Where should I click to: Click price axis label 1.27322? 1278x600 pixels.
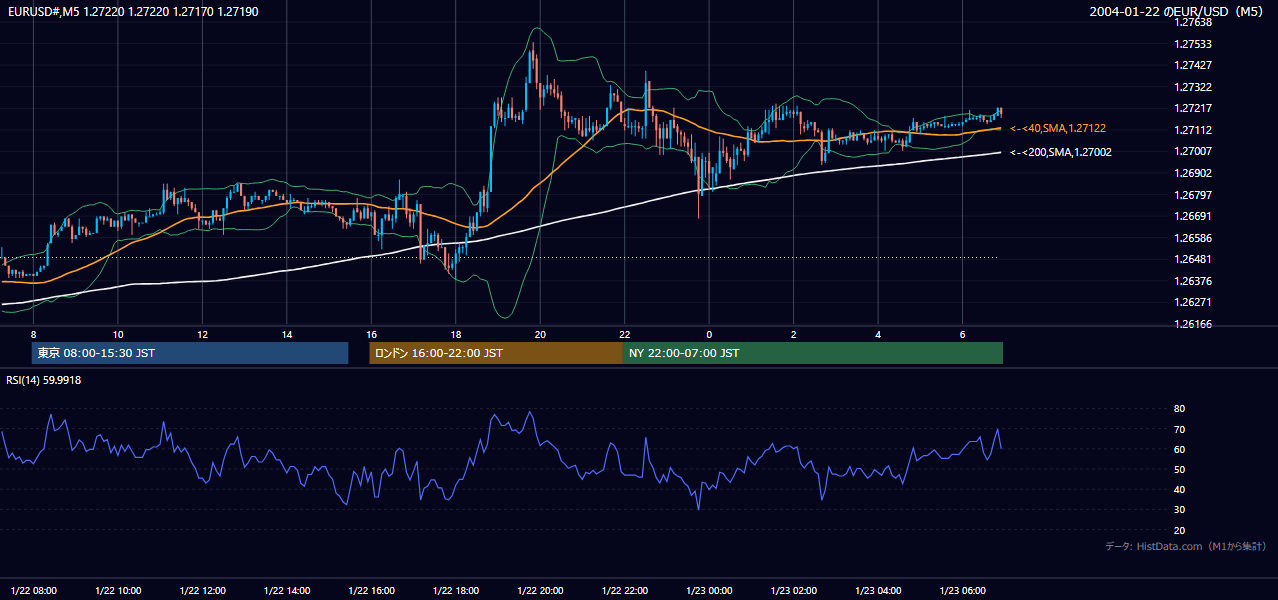pos(1193,87)
